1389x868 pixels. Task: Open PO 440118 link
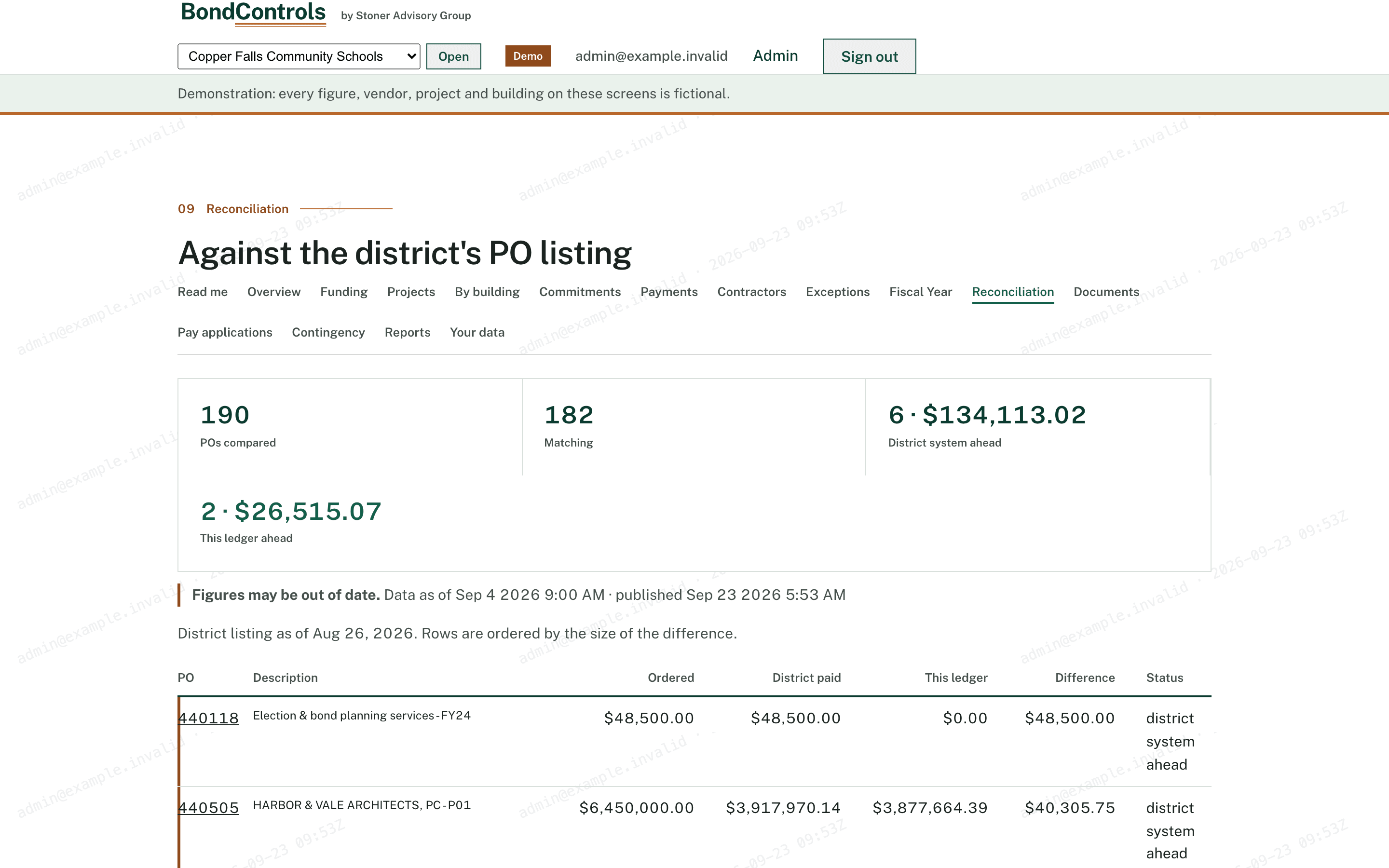pos(208,718)
